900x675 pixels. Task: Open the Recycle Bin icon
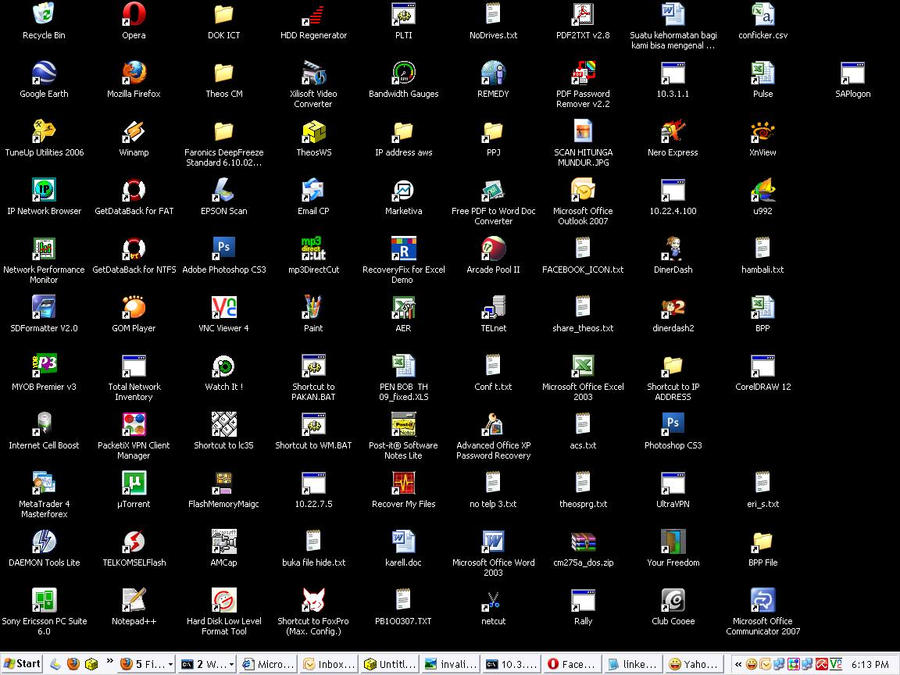[44, 14]
